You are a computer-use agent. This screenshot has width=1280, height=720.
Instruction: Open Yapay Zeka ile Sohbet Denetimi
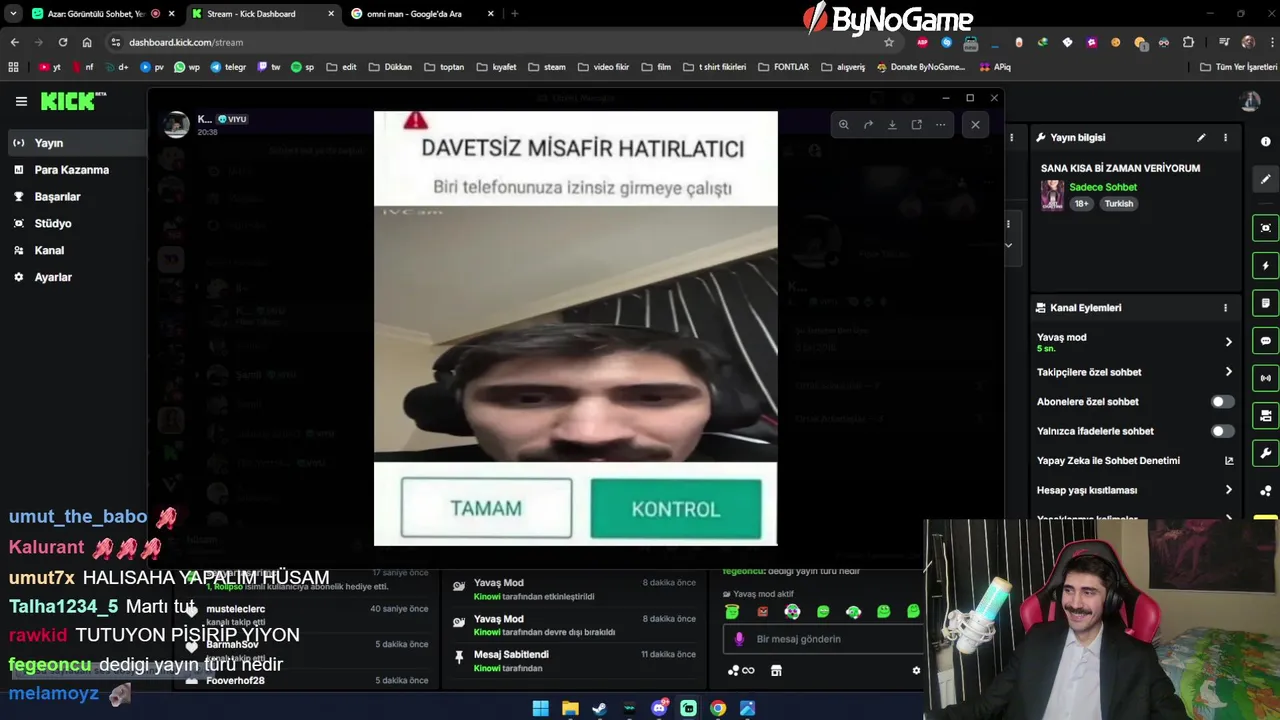coord(1135,461)
